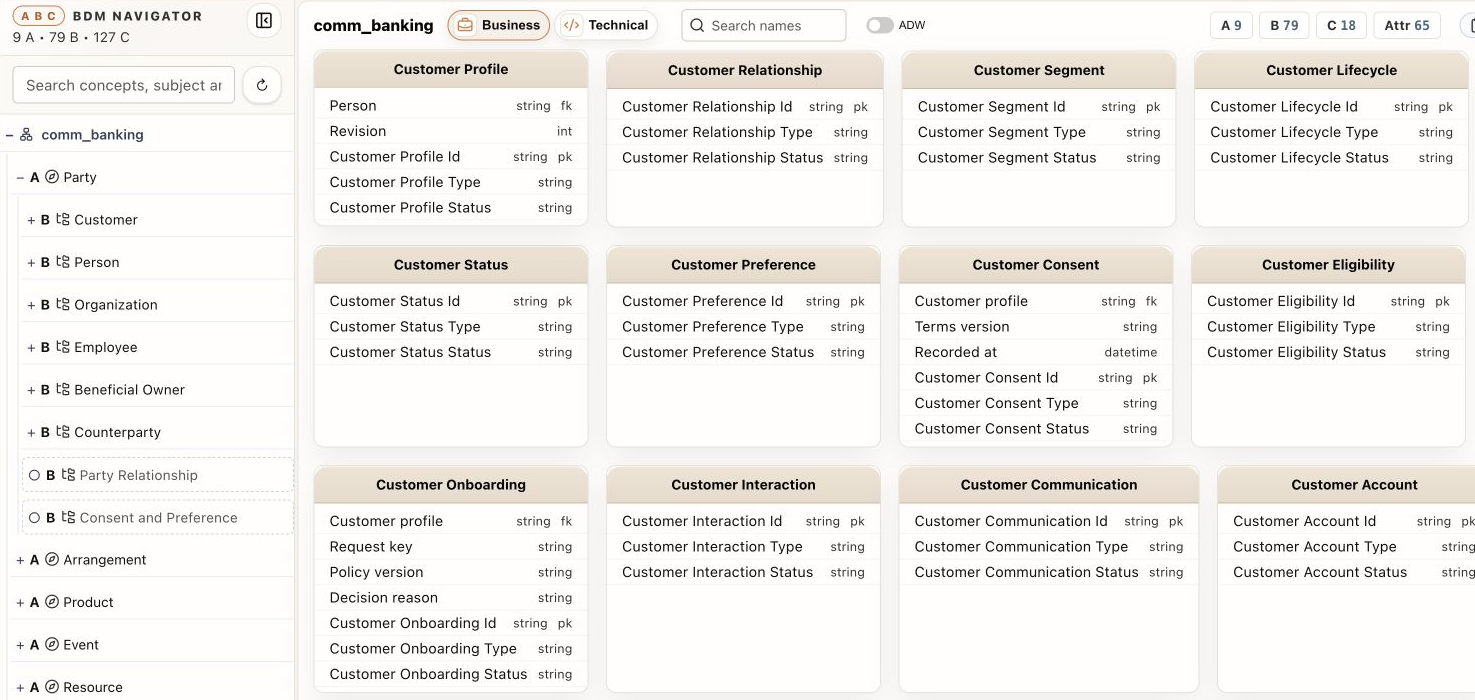Expand the Customer subject area
Image resolution: width=1475 pixels, height=700 pixels.
pos(31,220)
